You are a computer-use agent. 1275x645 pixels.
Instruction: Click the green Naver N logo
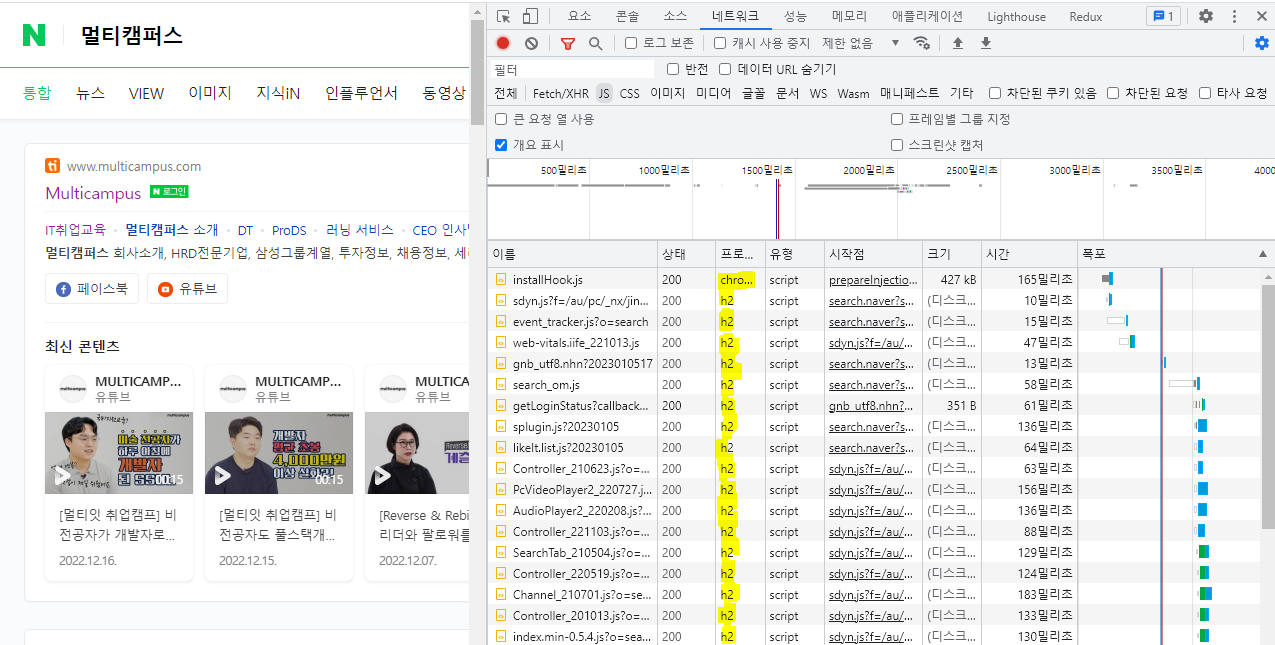point(34,35)
